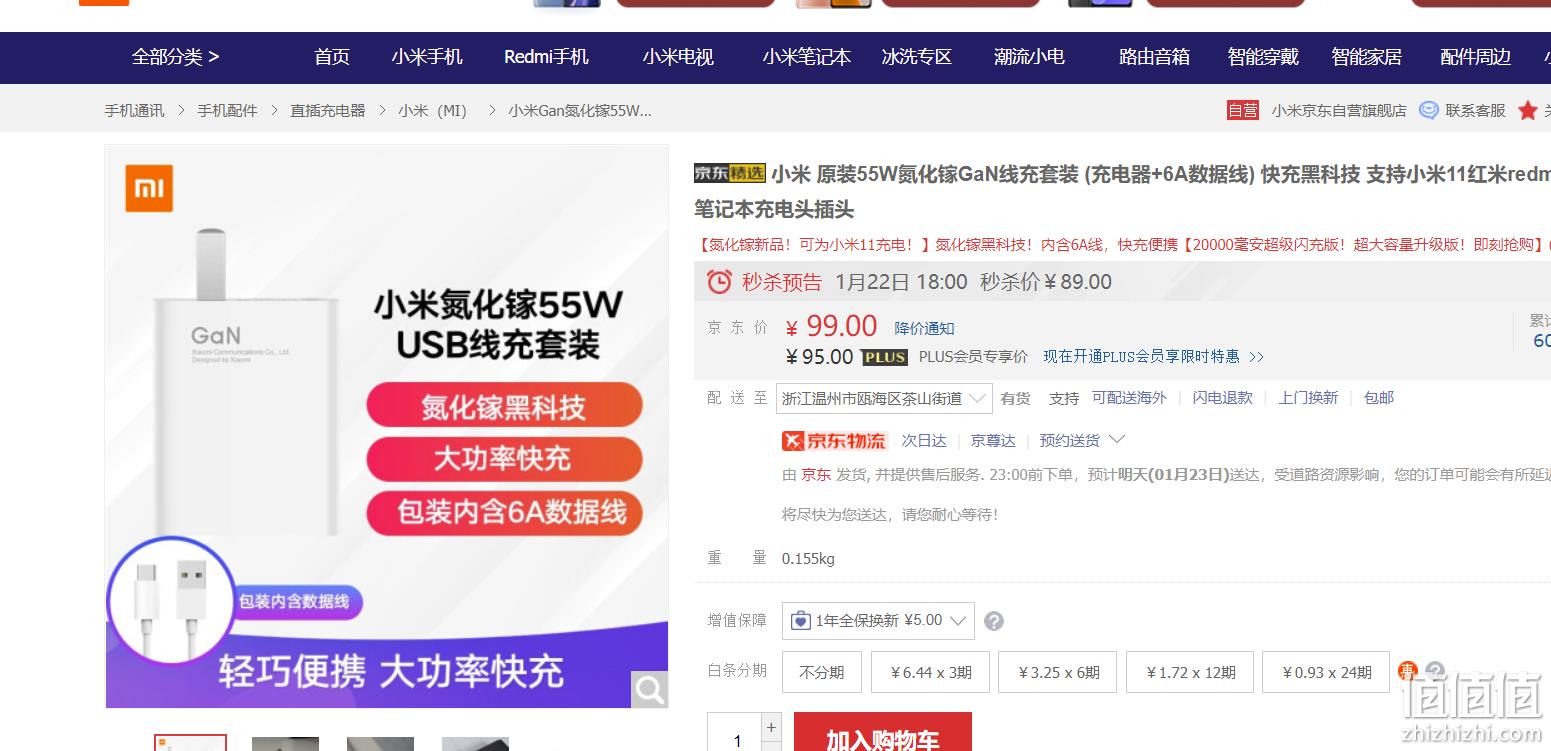Click the 京东精选 badge before the title
The width and height of the screenshot is (1551, 751).
point(730,173)
